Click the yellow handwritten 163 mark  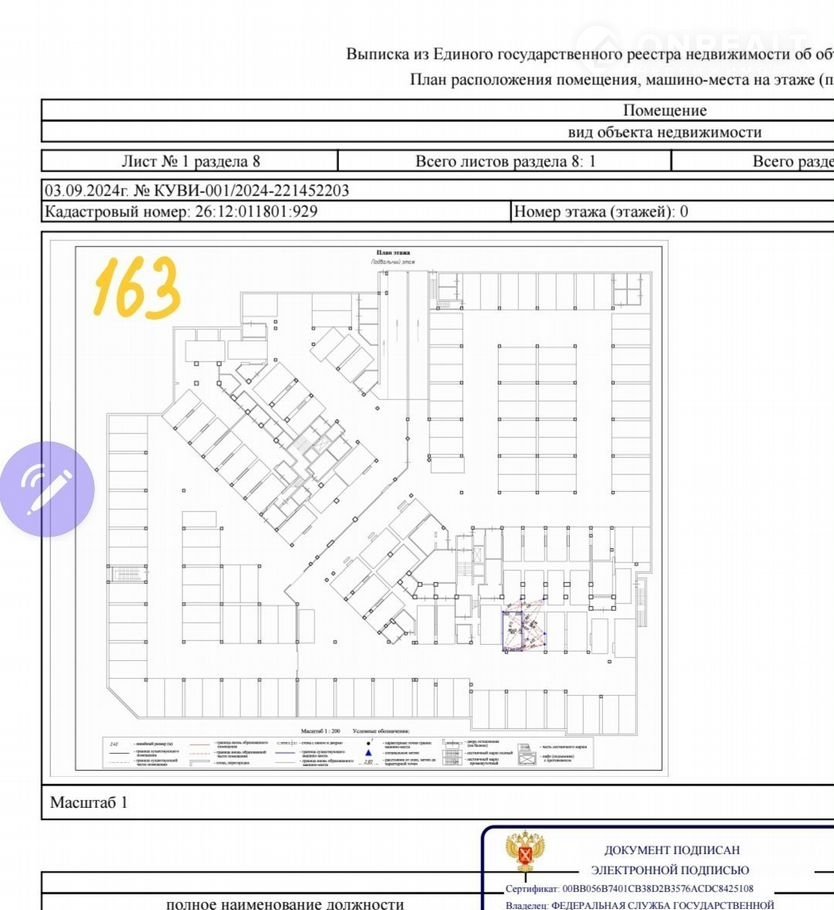[136, 285]
